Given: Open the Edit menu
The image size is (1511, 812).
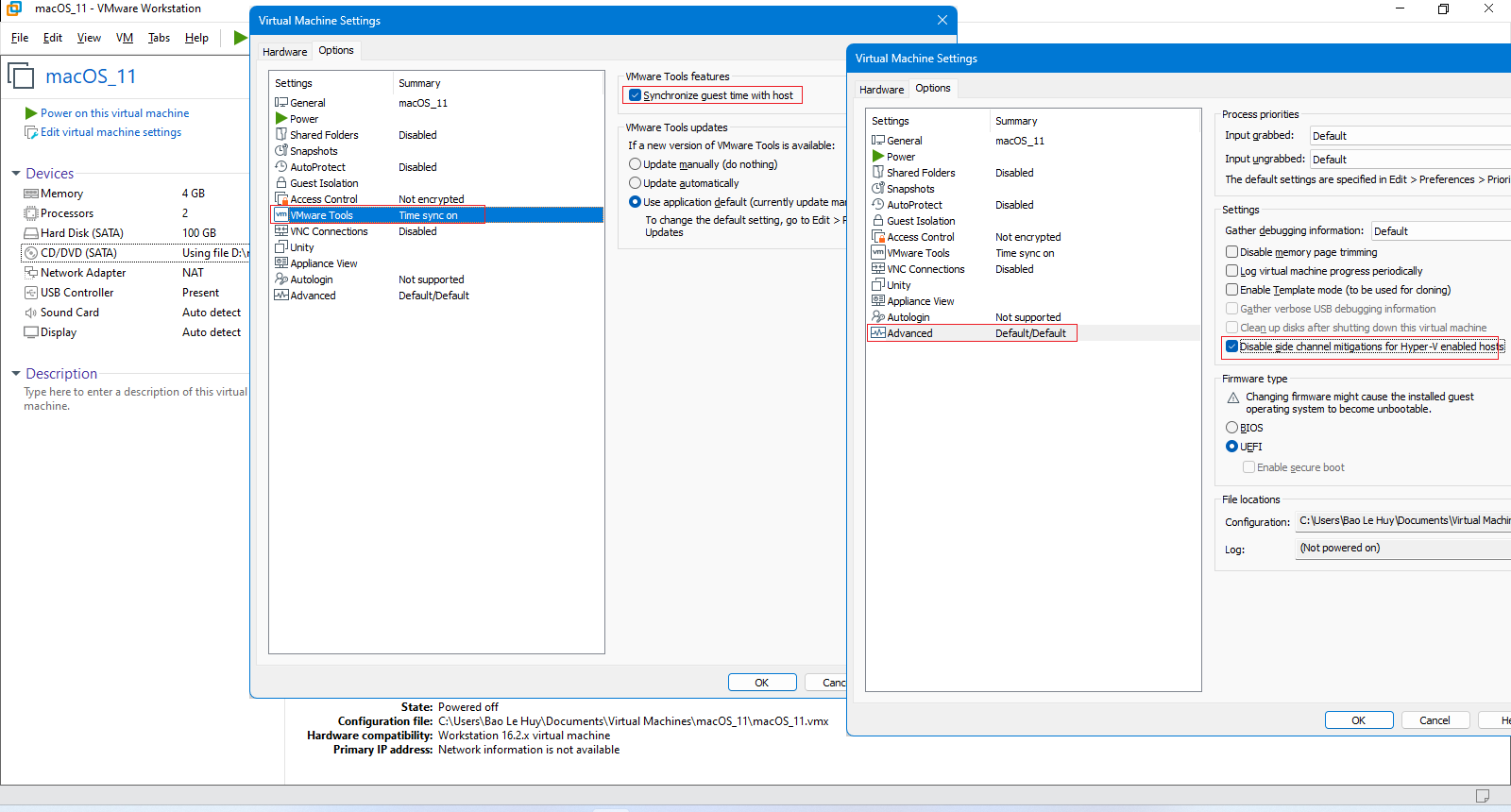Looking at the screenshot, I should [x=53, y=38].
